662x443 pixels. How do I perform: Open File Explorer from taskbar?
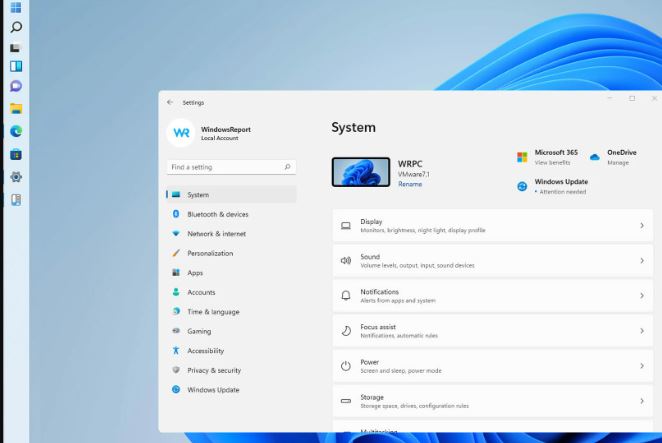click(16, 109)
